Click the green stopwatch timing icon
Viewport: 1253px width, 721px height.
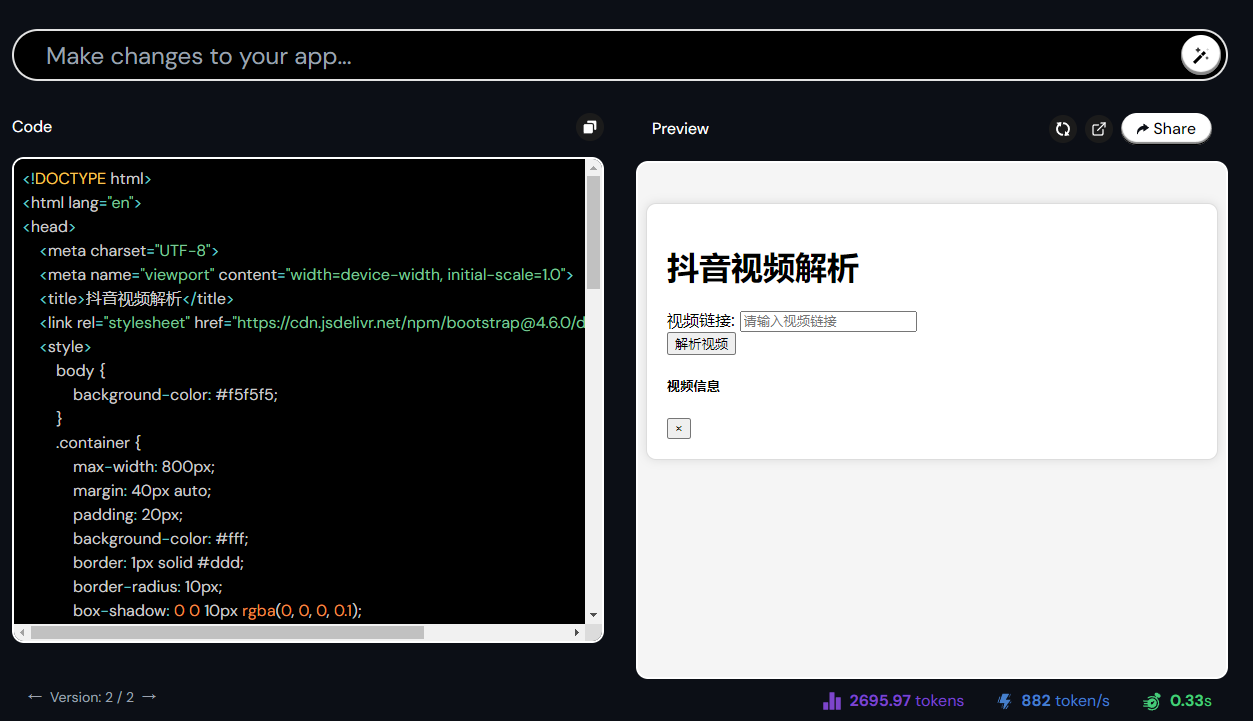point(1151,700)
